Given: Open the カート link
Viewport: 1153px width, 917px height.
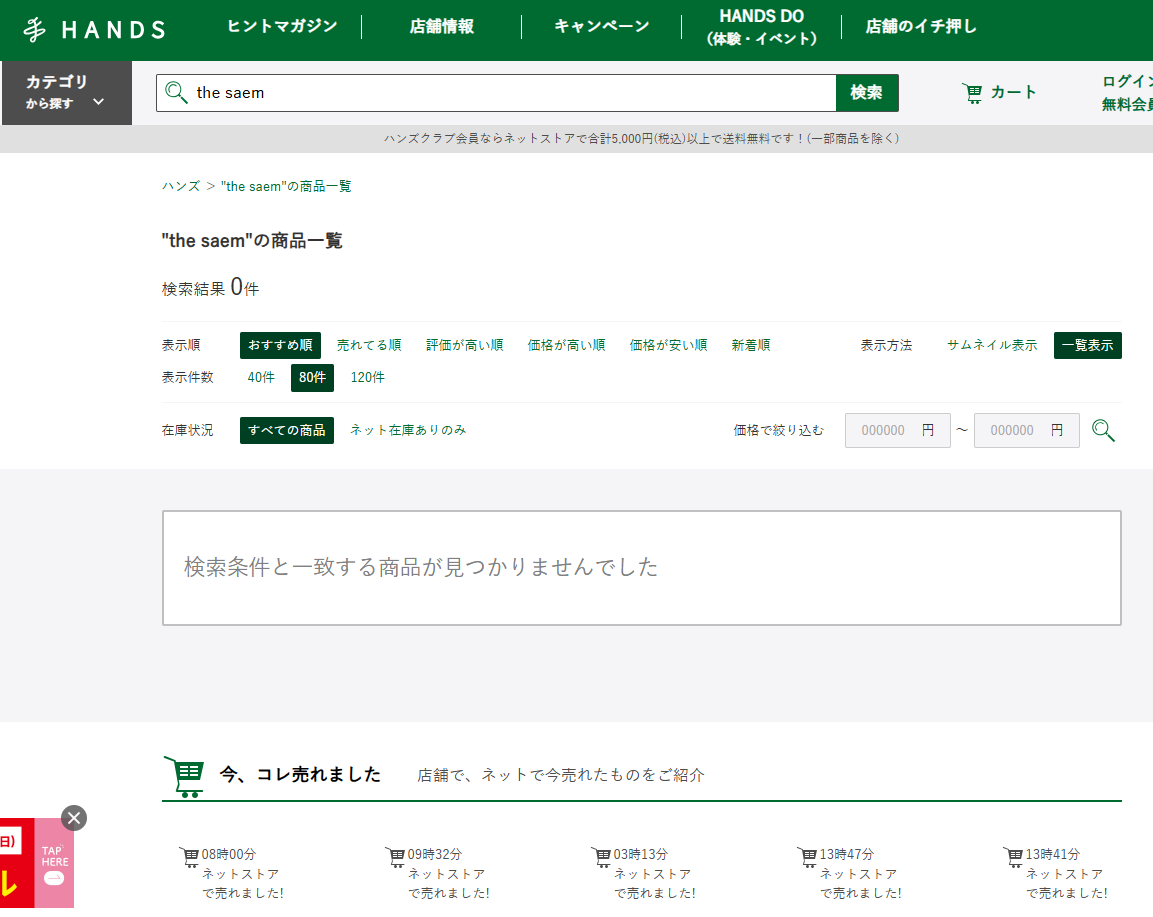Looking at the screenshot, I should click(999, 93).
